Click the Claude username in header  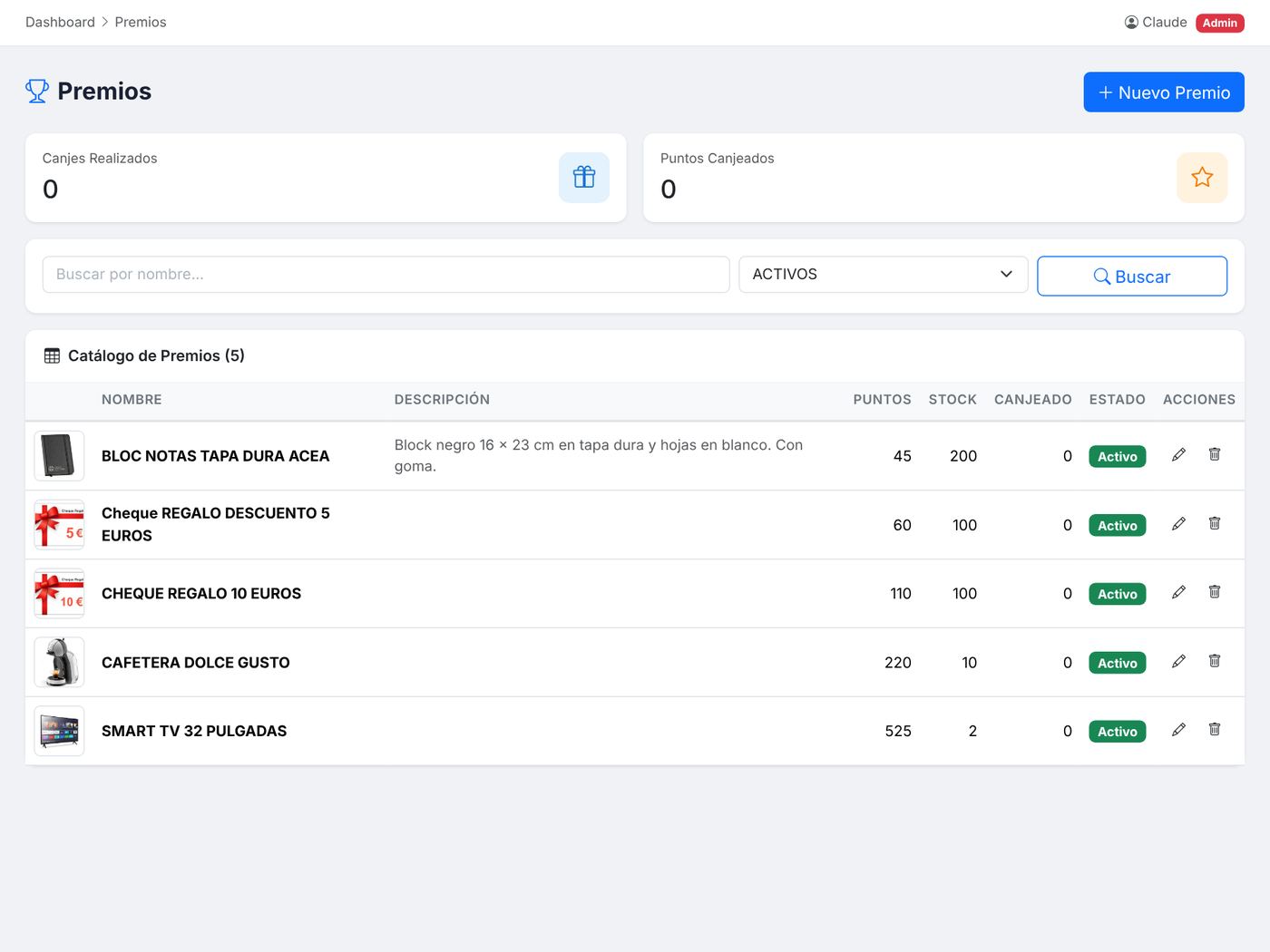[1165, 22]
